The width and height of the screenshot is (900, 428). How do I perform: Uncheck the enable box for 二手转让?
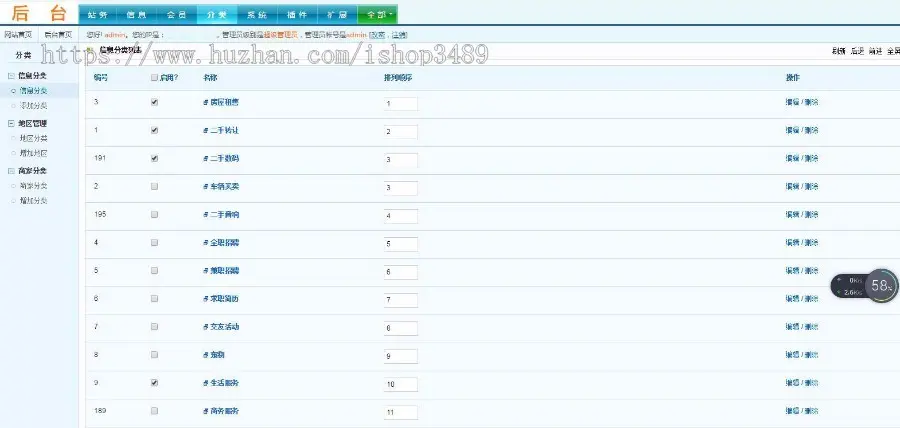point(154,130)
